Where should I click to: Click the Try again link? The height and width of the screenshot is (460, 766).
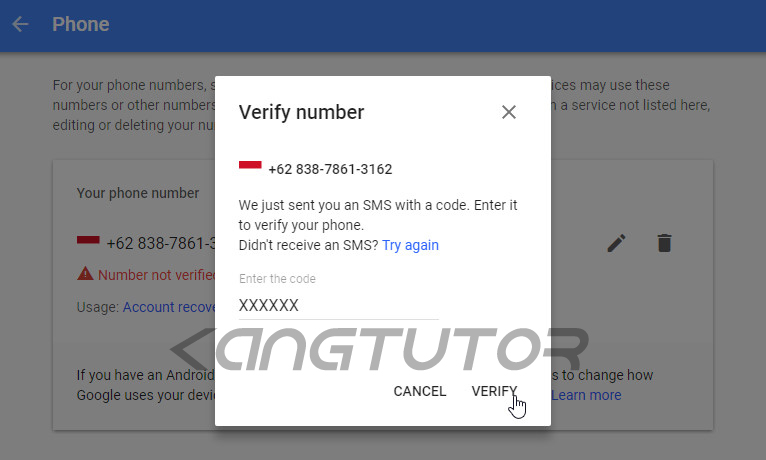410,245
